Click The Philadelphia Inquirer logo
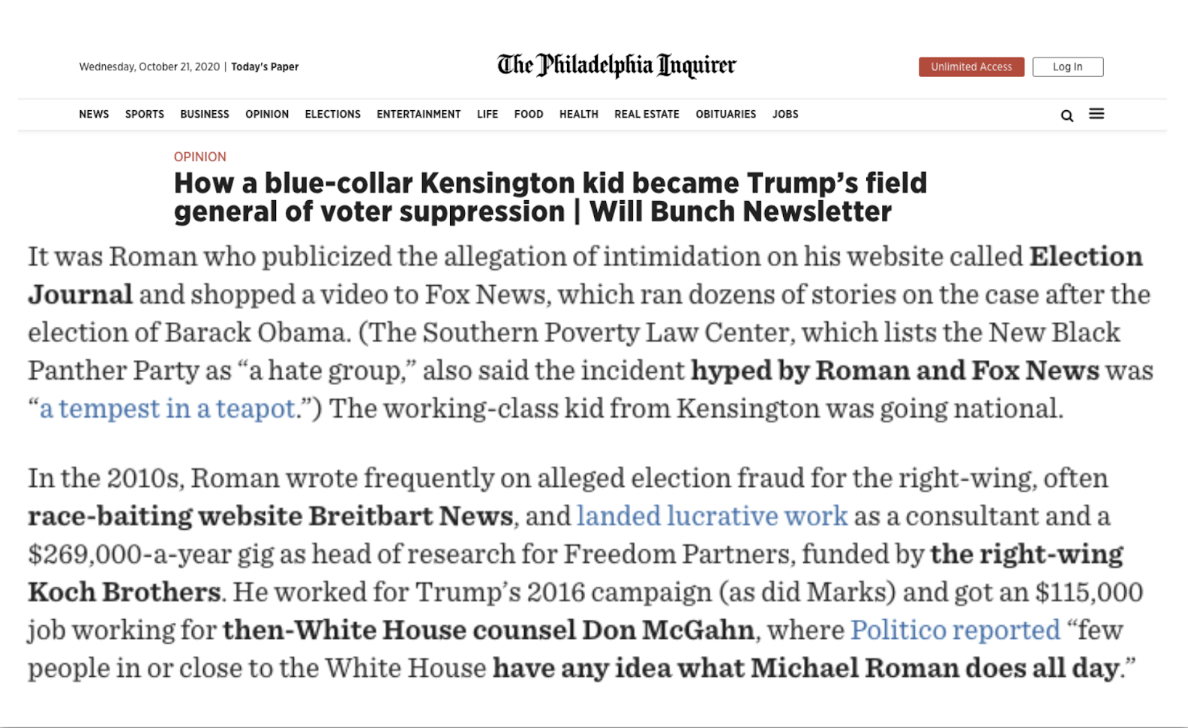1188x728 pixels. 617,66
